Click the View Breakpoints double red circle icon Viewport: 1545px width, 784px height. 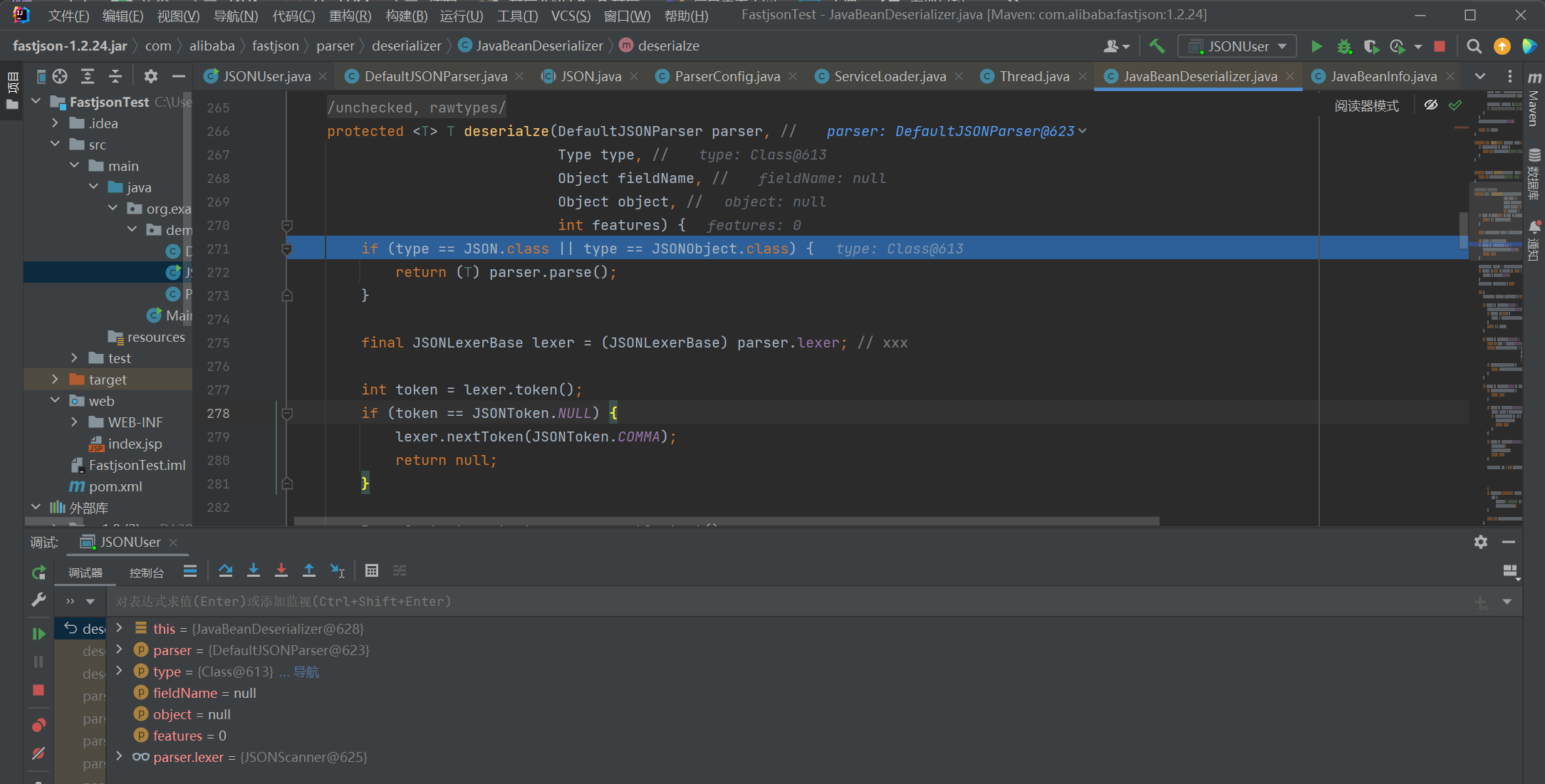(x=38, y=725)
